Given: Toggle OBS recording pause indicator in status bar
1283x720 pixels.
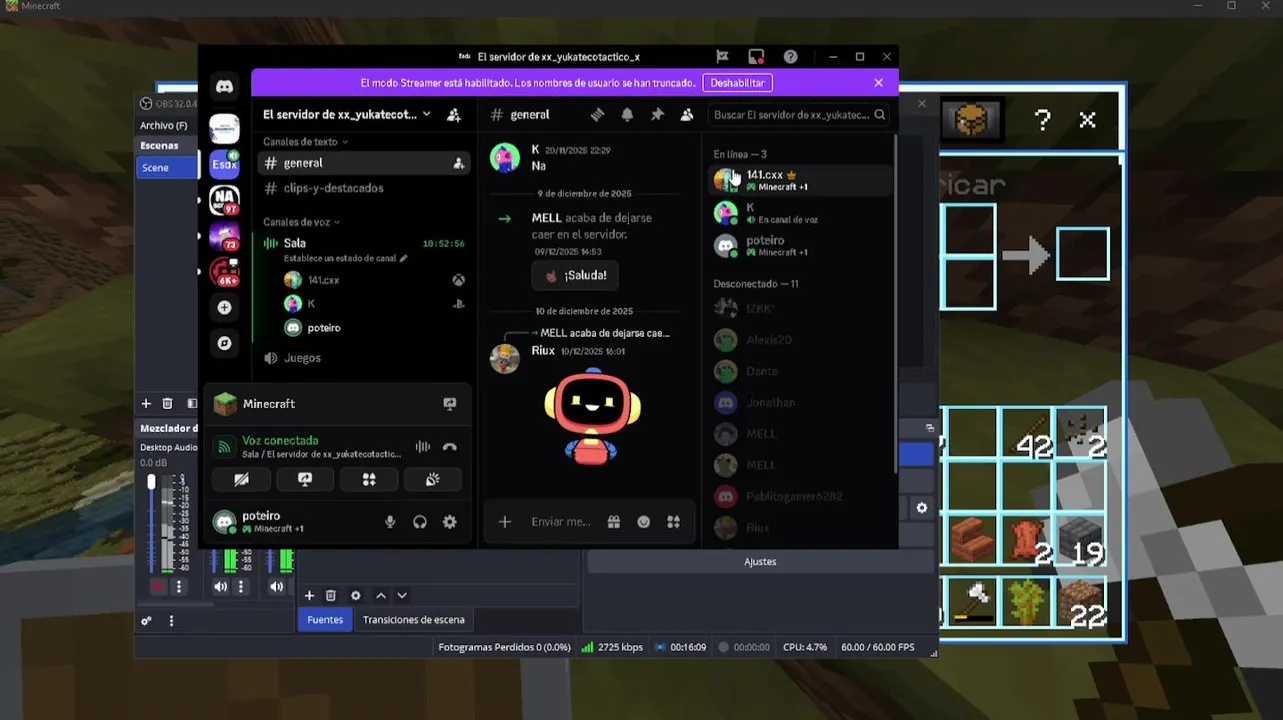Looking at the screenshot, I should [724, 647].
